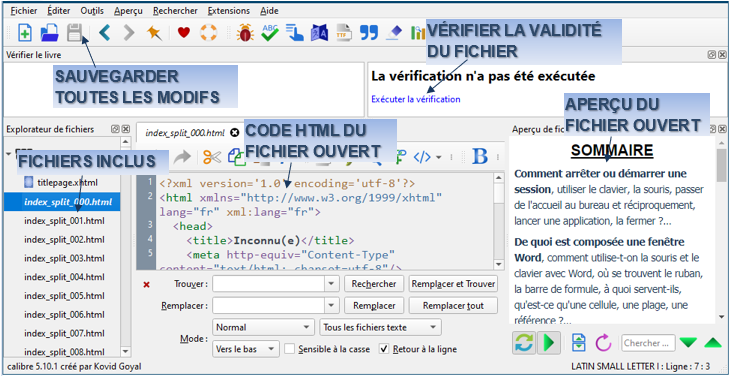732x376 pixels.
Task: Close the find panel with the red x
Action: (146, 284)
